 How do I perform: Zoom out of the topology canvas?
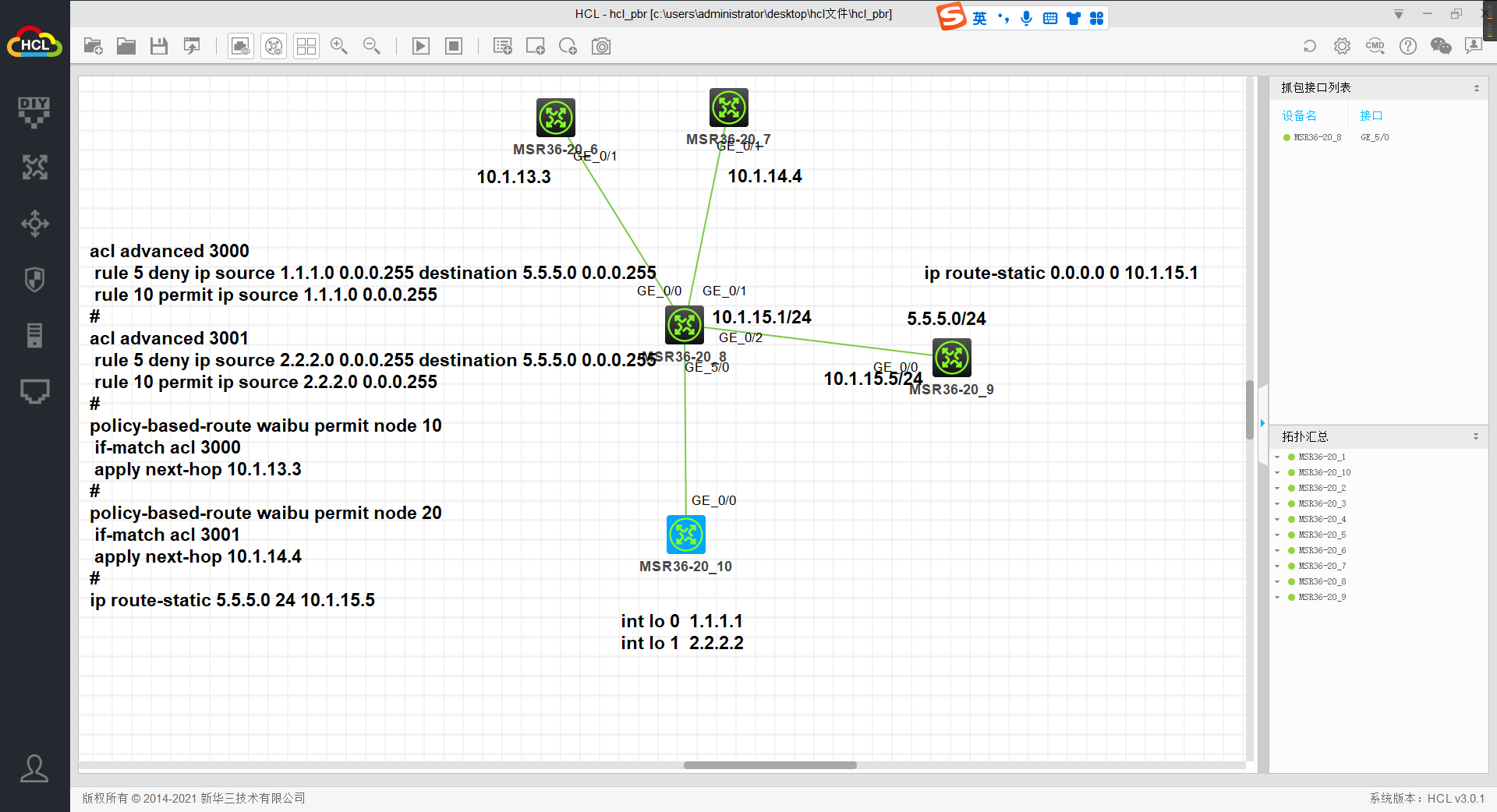coord(372,47)
